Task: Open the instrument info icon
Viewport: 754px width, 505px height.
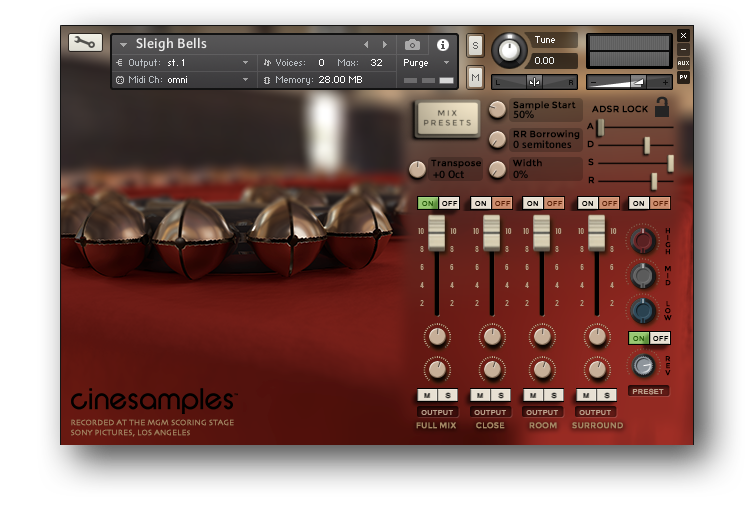Action: click(x=442, y=45)
